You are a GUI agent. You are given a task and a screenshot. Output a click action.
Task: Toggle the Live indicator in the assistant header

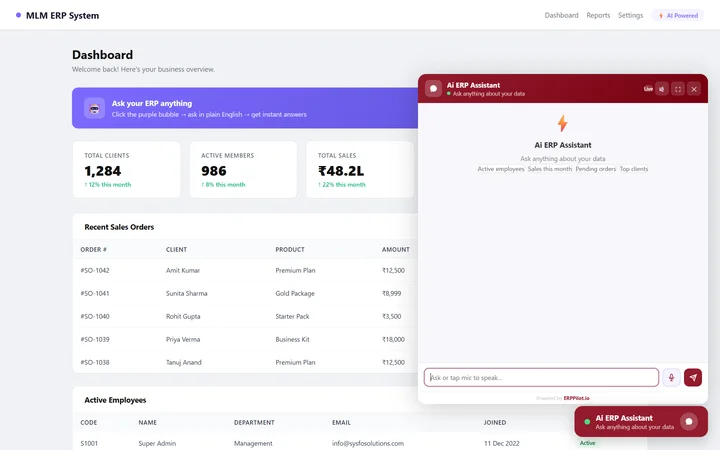coord(648,89)
